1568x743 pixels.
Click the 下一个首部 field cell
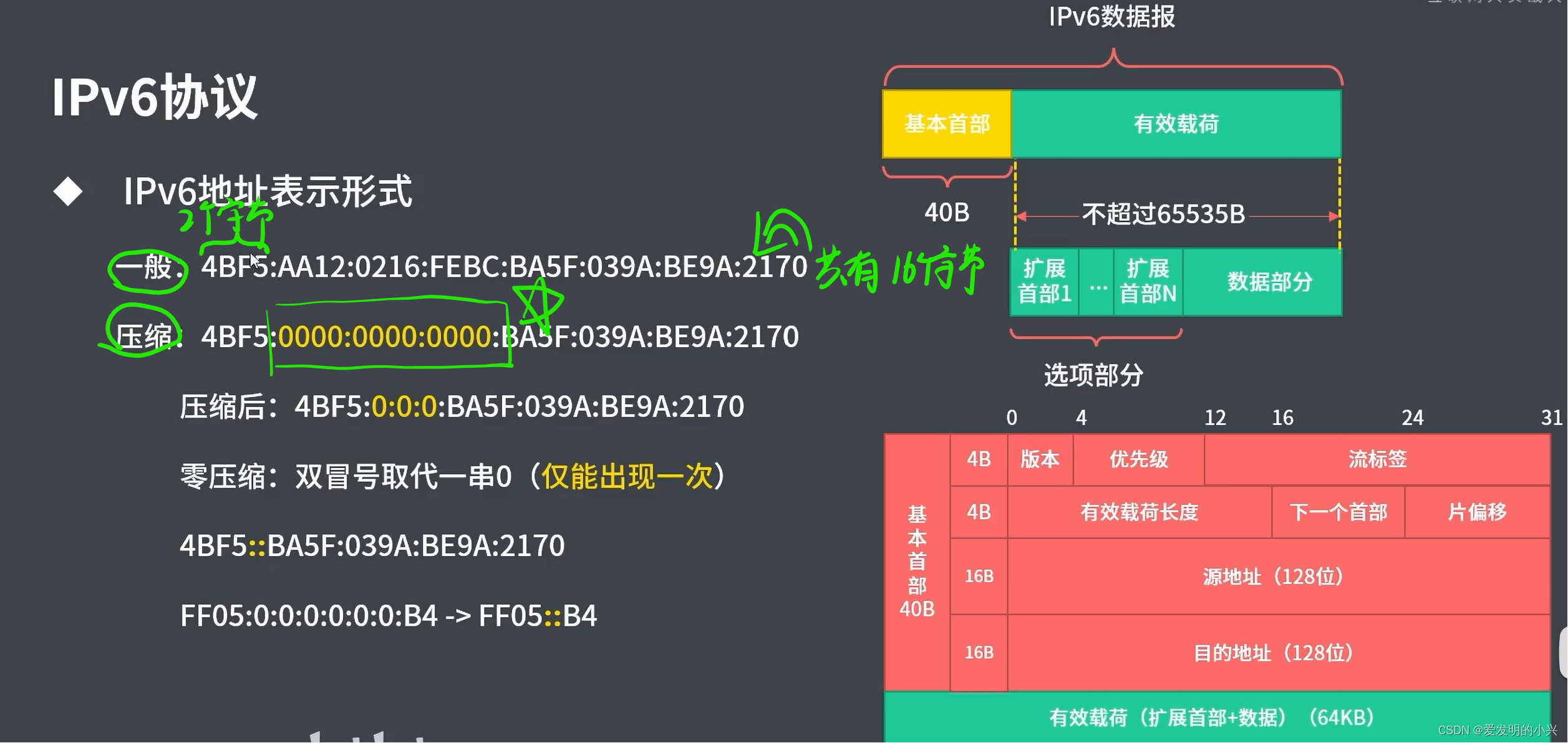click(x=1338, y=512)
